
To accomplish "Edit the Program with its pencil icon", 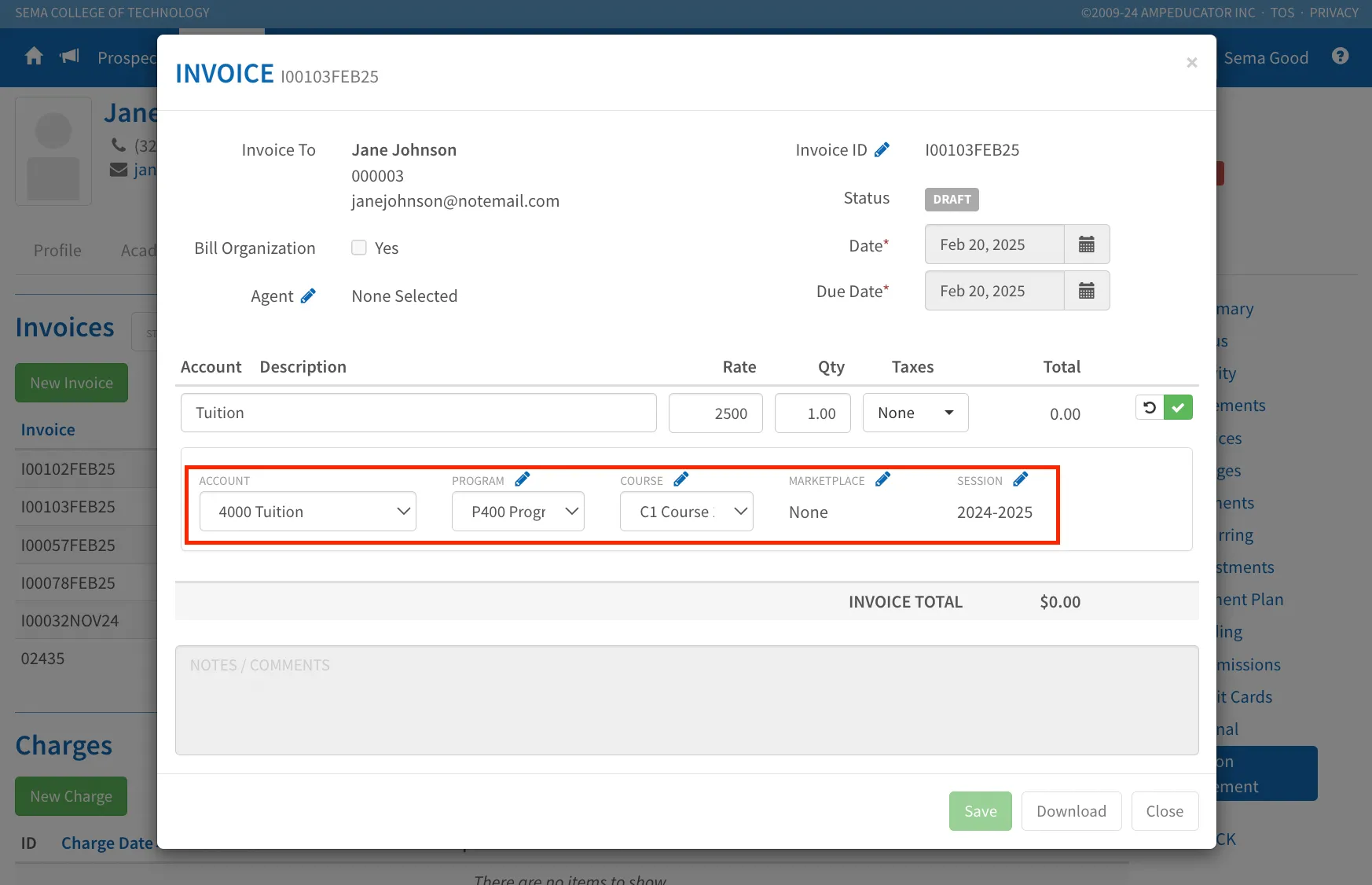I will point(523,479).
